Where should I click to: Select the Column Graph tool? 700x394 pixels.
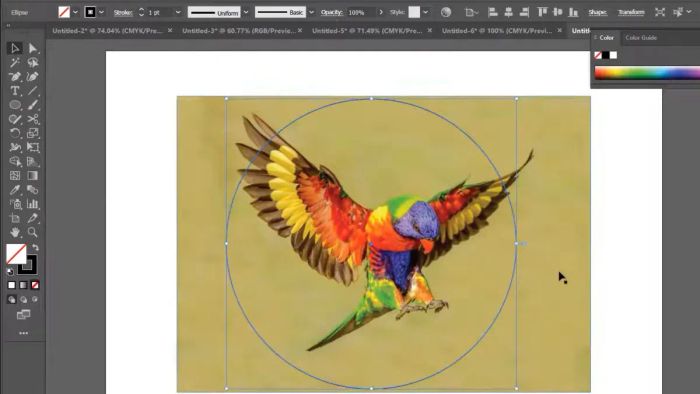click(x=33, y=204)
